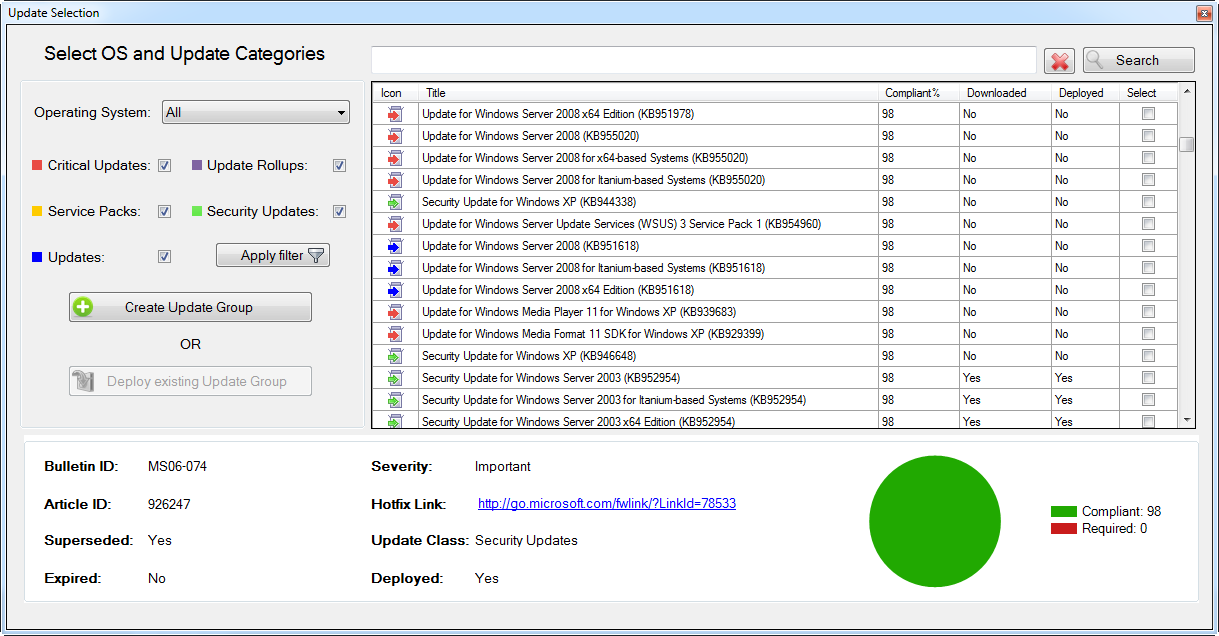This screenshot has width=1219, height=636.
Task: Sort by the Compliant% column header
Action: coord(919,93)
